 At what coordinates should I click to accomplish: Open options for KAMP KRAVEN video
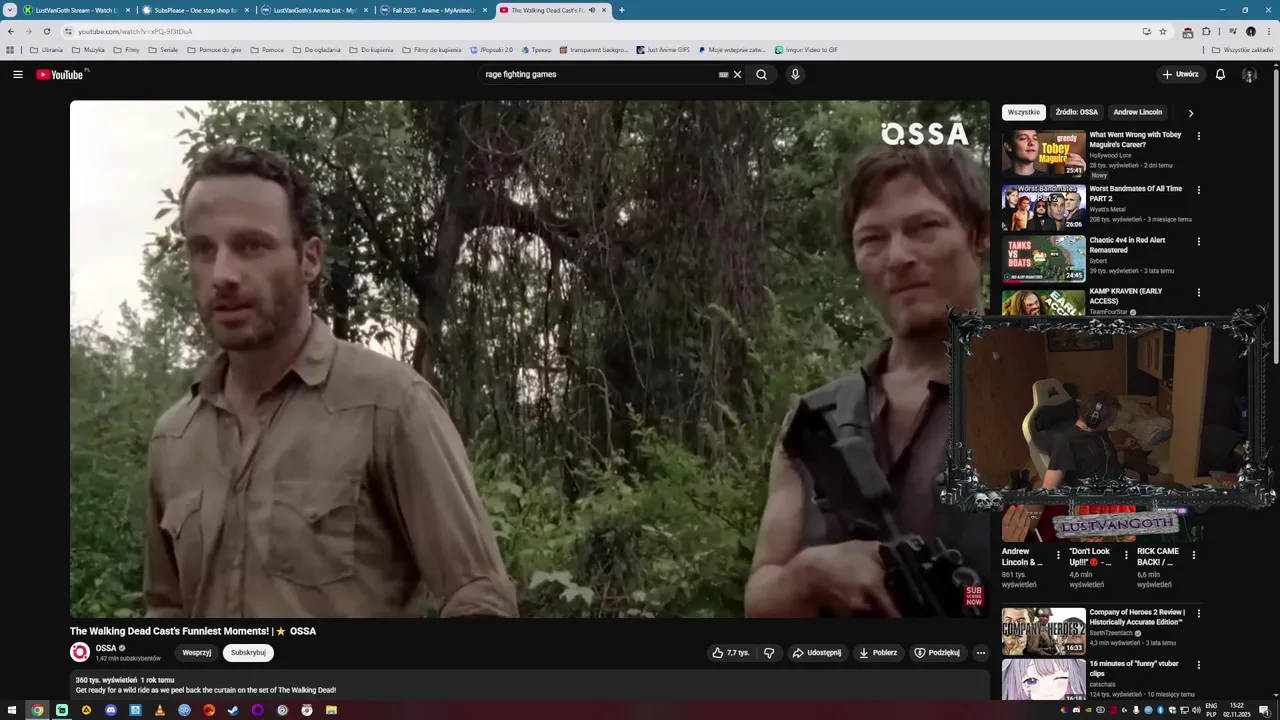tap(1199, 294)
